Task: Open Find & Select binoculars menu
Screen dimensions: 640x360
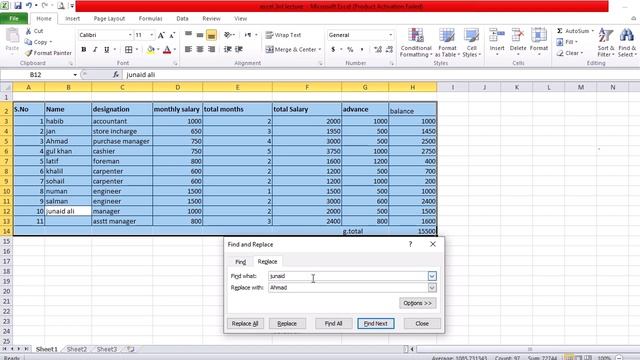Action: pyautogui.click(x=627, y=42)
